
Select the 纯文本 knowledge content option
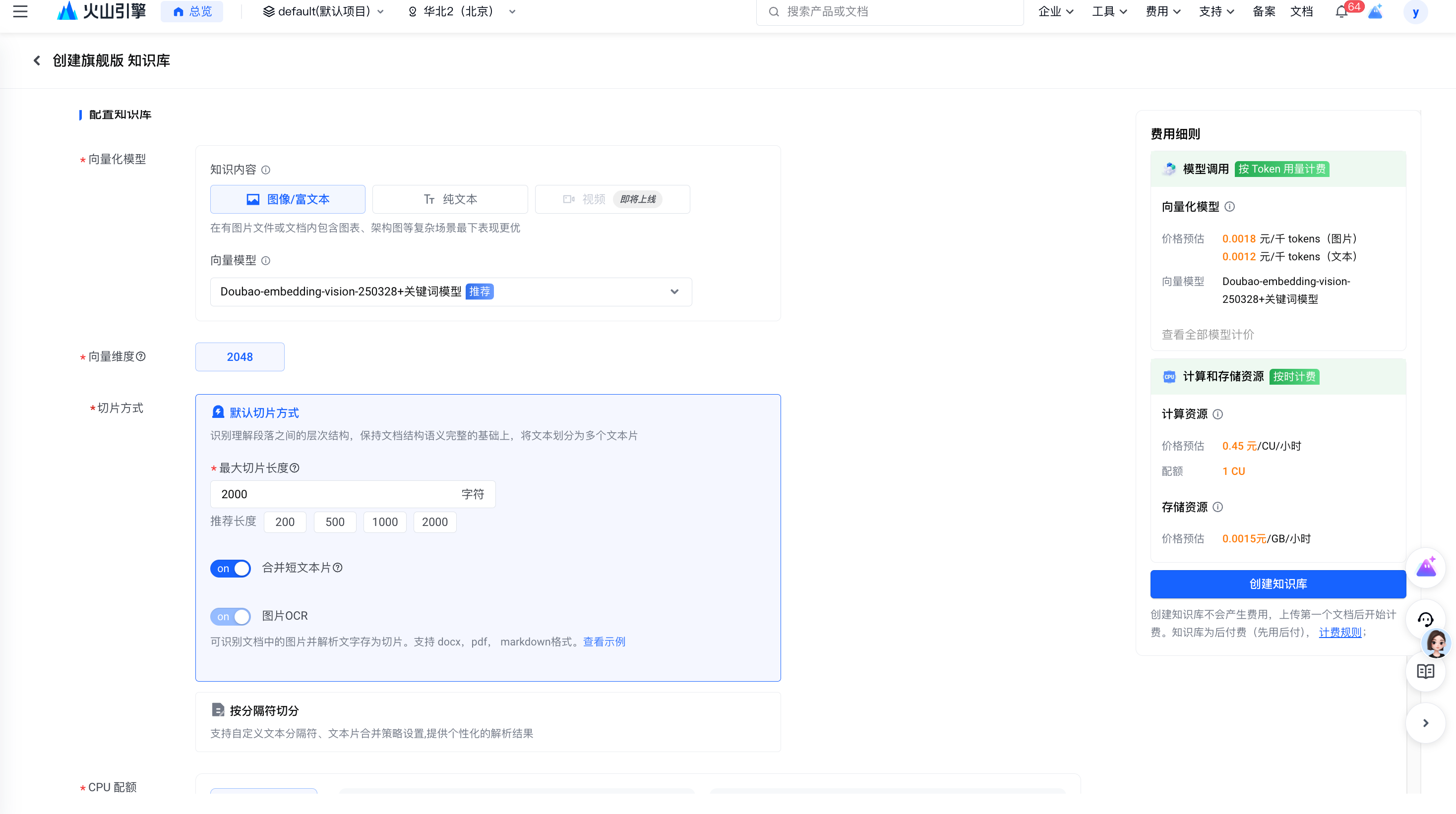point(449,199)
